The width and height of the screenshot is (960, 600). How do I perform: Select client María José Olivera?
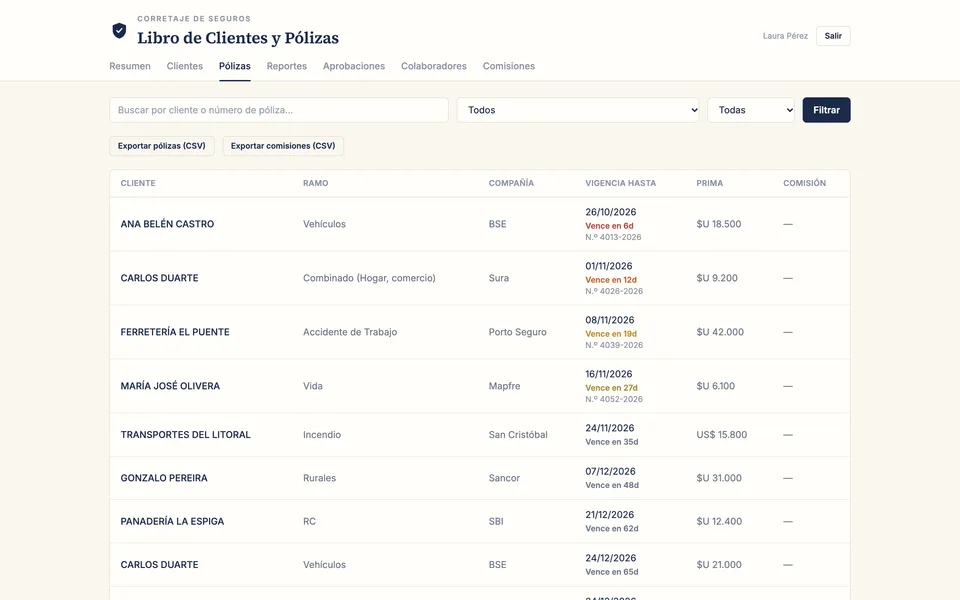coord(170,386)
